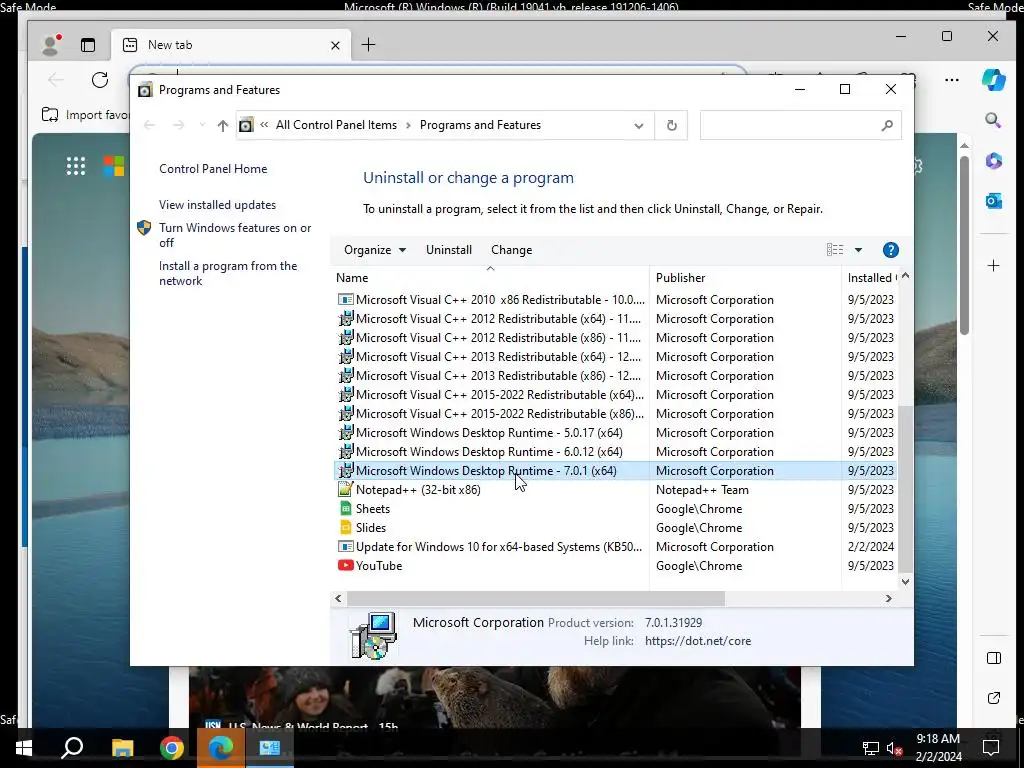
Task: Click the search magnifier in Control Panel
Action: point(886,125)
